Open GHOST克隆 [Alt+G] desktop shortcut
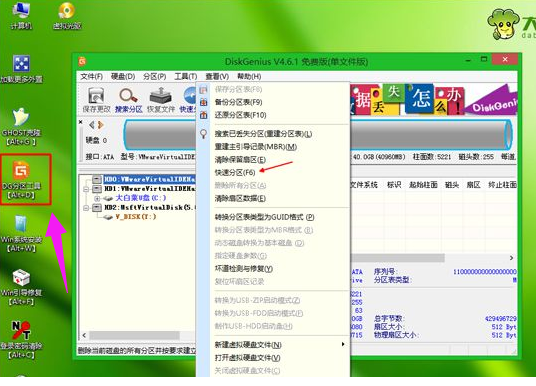The width and height of the screenshot is (536, 386). [21, 127]
